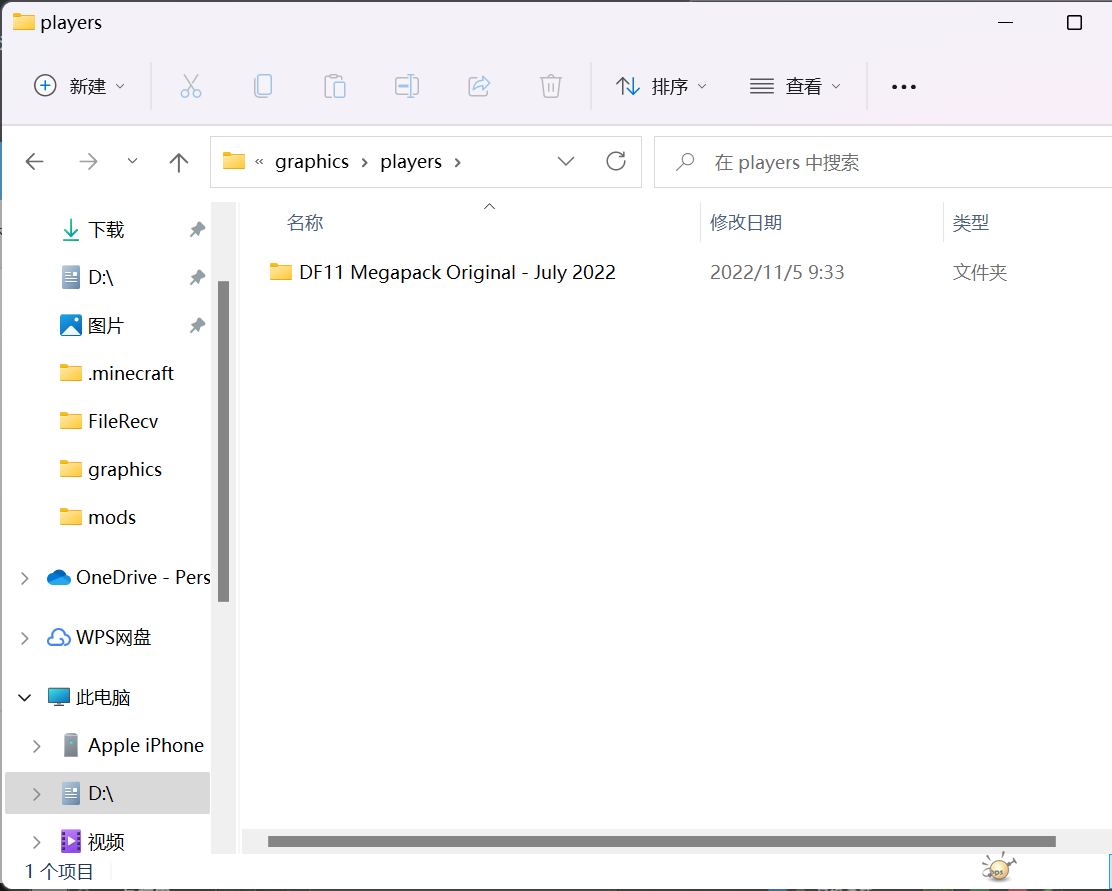Open the 新建 (New) dropdown menu
Image resolution: width=1112 pixels, height=891 pixels.
point(80,86)
